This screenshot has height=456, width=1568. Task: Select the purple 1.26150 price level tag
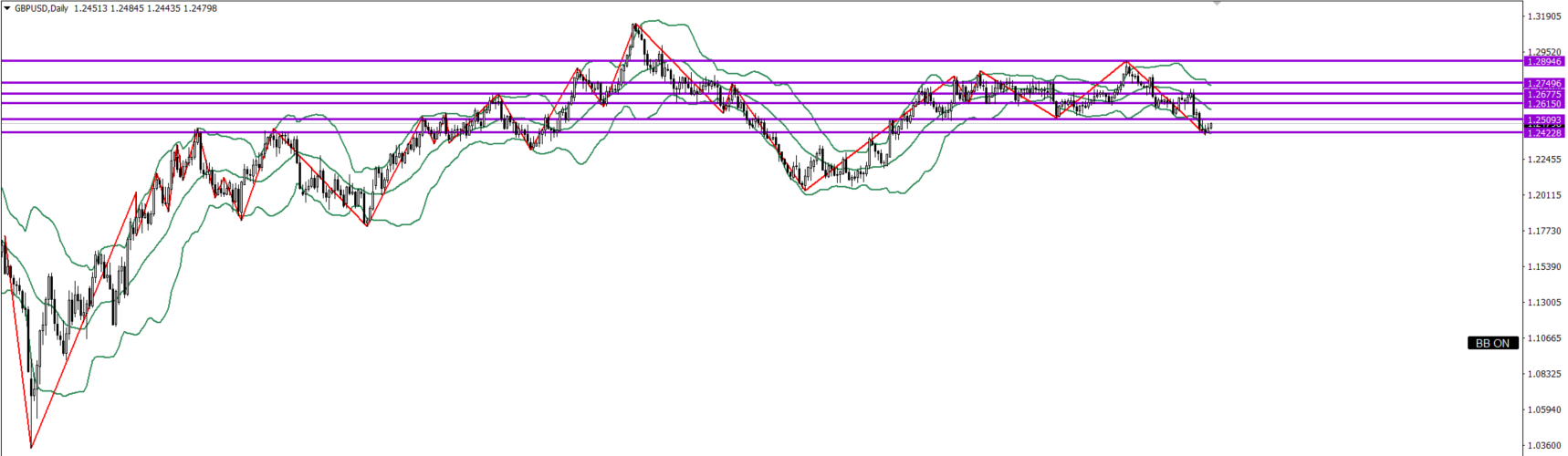(1544, 104)
